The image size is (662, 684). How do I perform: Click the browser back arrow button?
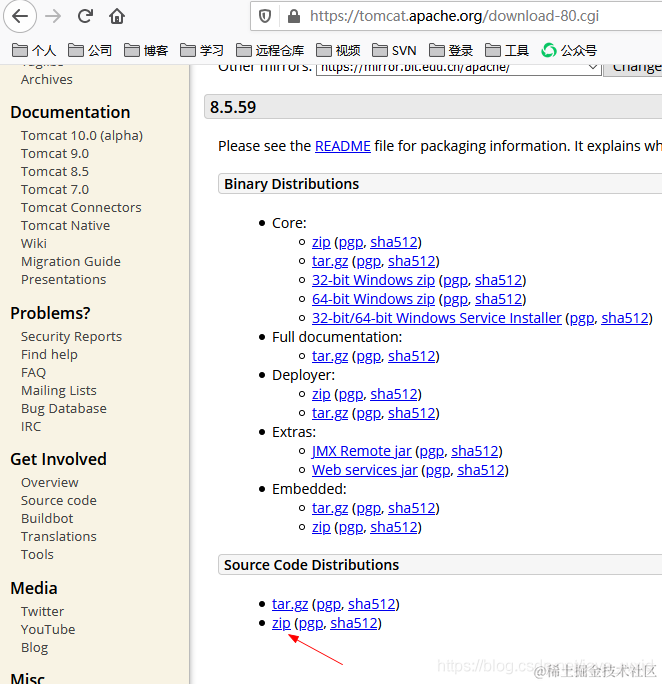(x=20, y=16)
